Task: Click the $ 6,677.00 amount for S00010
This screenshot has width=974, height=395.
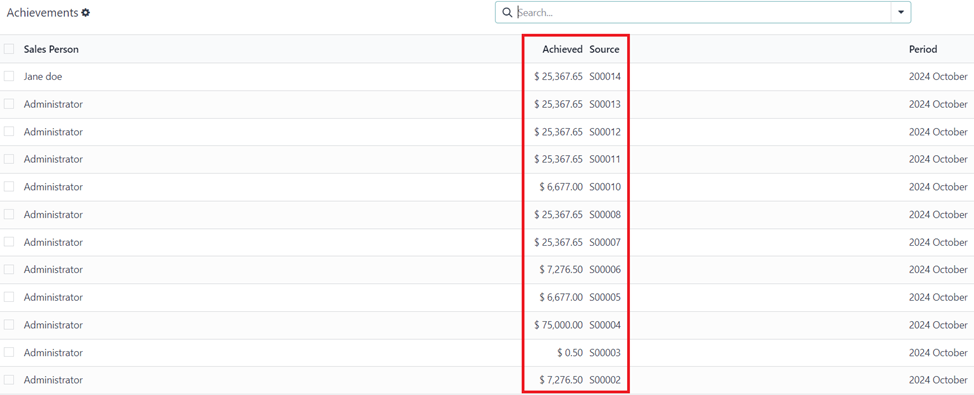Action: point(562,187)
